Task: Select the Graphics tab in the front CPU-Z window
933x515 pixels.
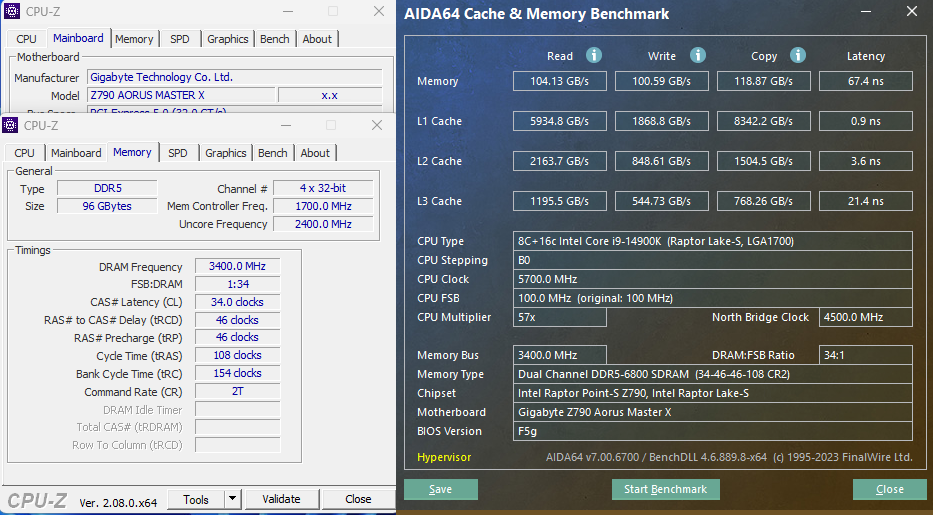Action: point(225,153)
